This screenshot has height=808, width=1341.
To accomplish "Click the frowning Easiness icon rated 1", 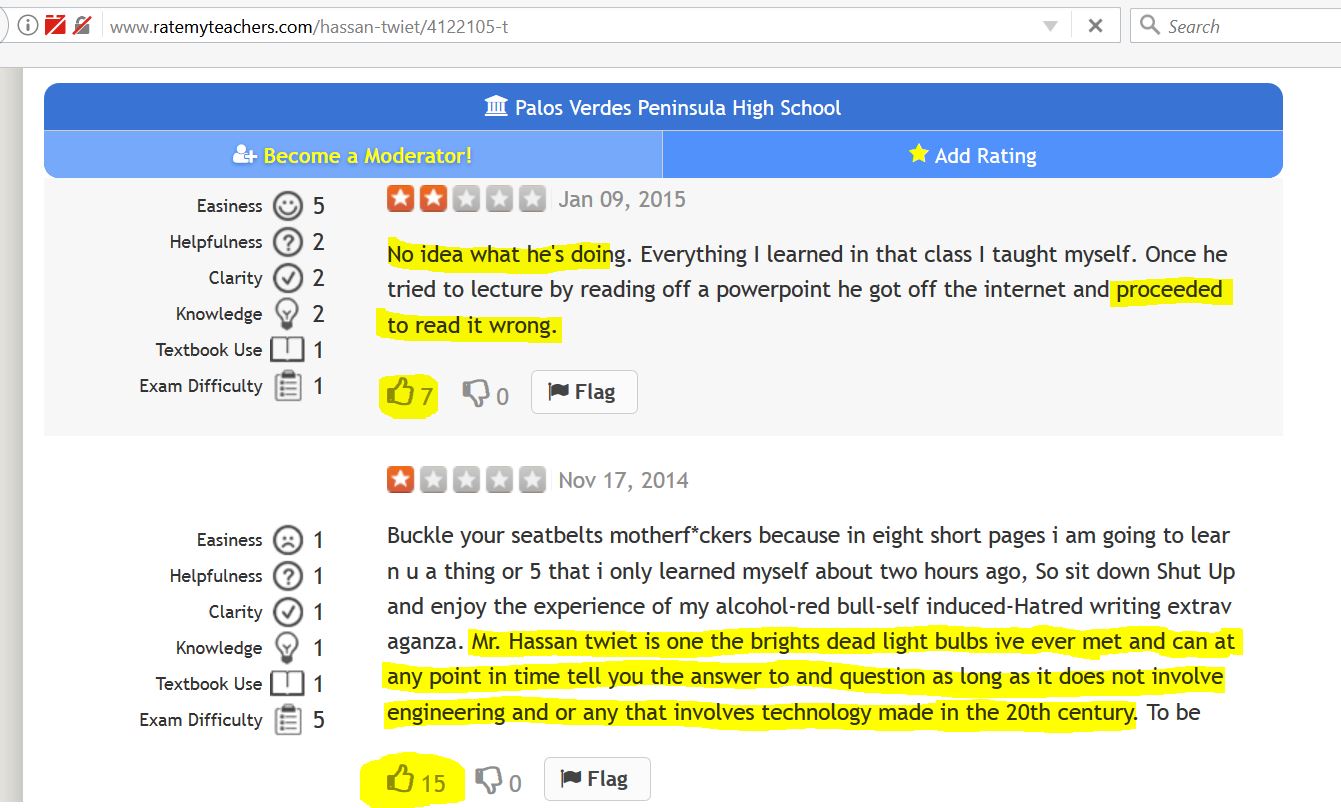I will [288, 541].
